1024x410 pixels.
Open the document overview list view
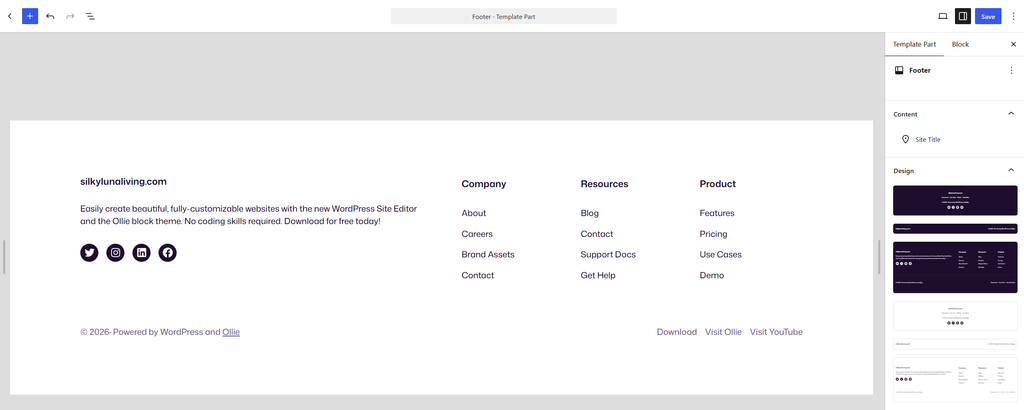(90, 16)
